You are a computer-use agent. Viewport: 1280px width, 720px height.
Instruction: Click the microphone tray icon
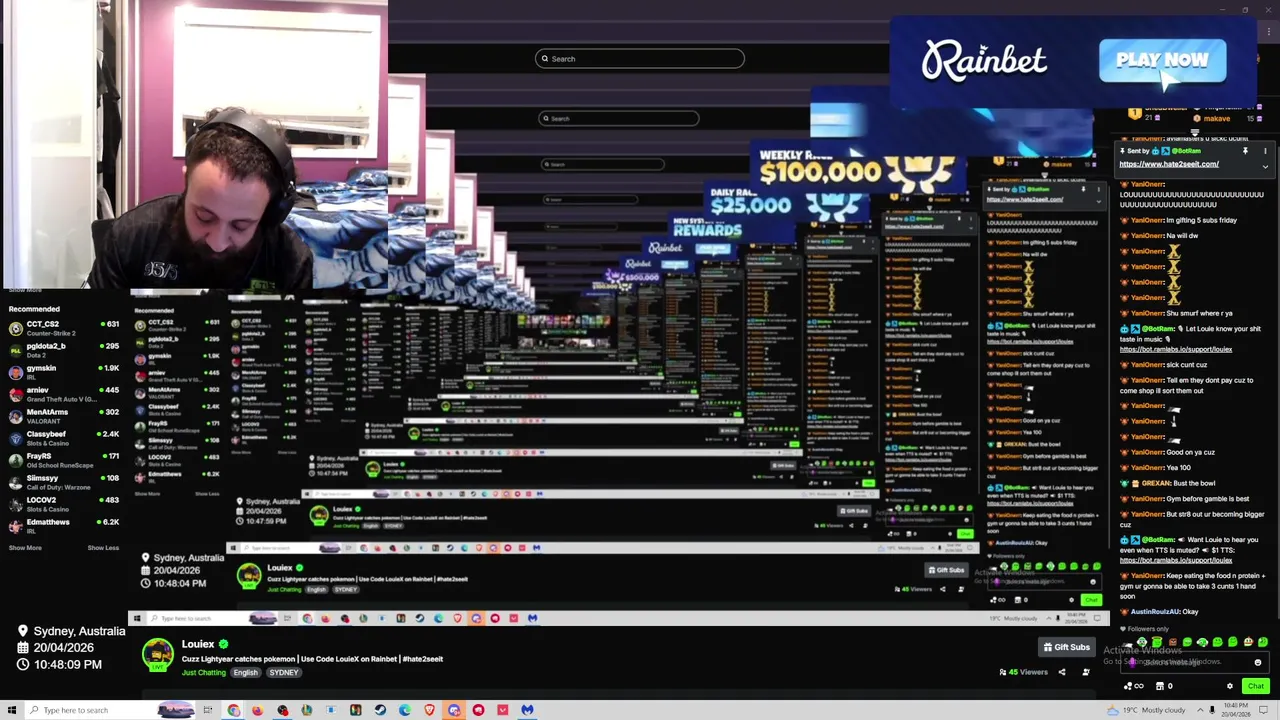click(x=1212, y=710)
